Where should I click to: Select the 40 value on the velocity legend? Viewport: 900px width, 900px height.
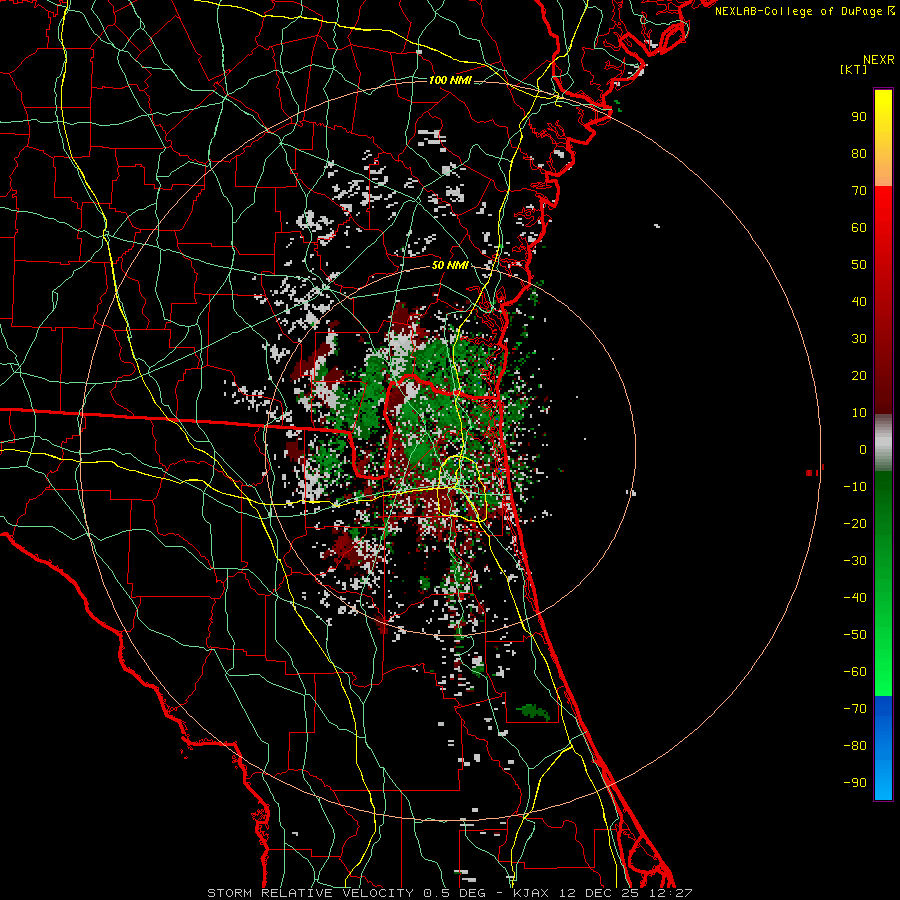[859, 302]
